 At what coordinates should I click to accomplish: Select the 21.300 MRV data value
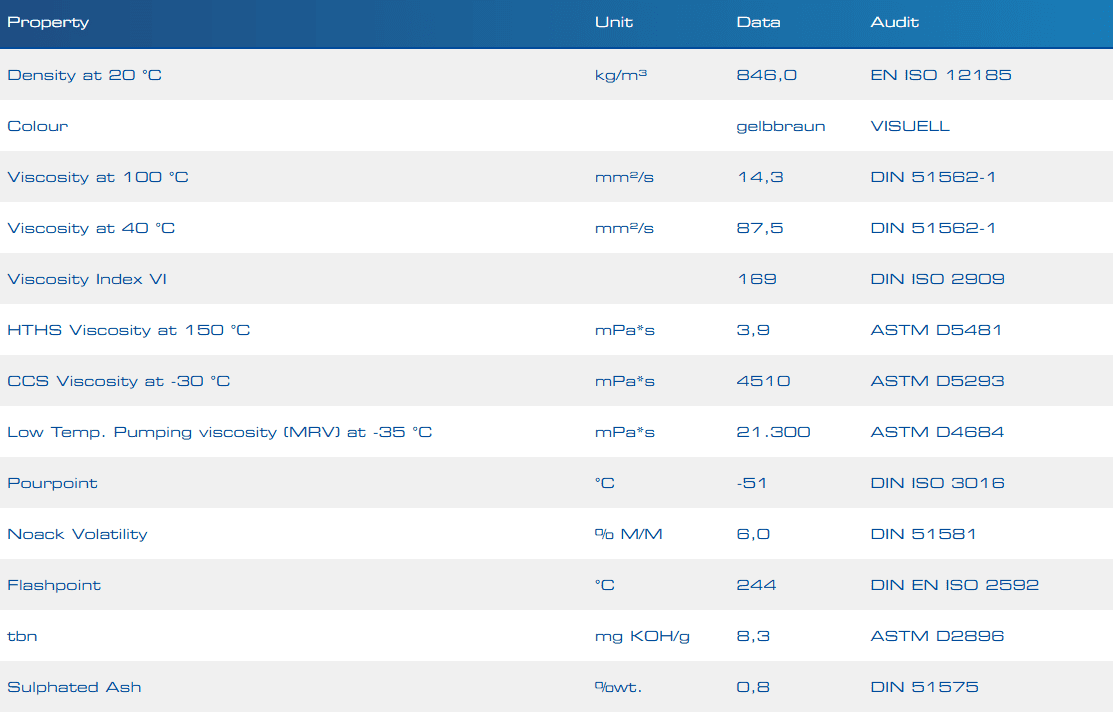[x=773, y=432]
